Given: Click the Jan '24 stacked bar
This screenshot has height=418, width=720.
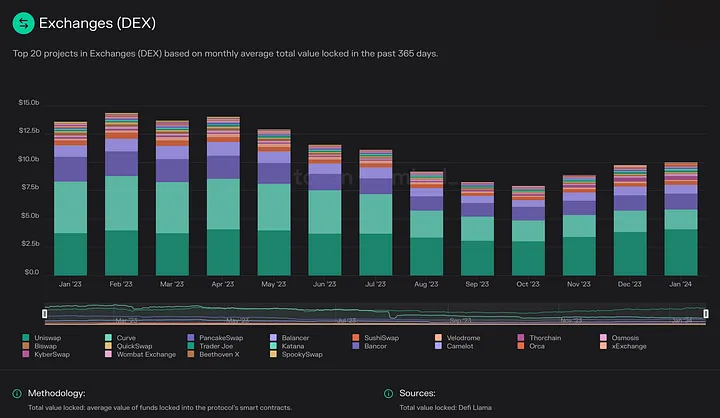Looking at the screenshot, I should pyautogui.click(x=681, y=219).
